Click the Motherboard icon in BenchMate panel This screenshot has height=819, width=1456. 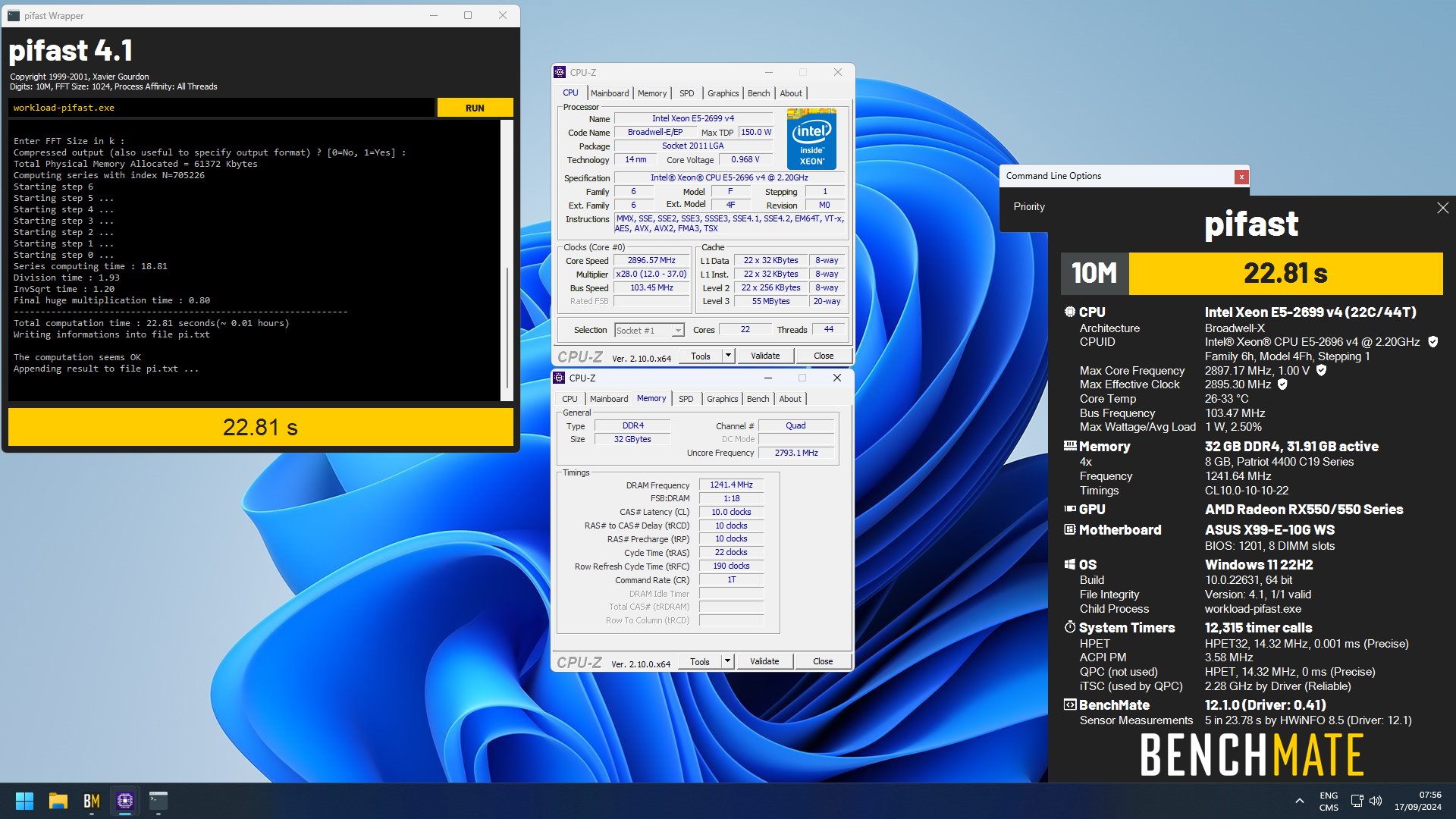click(1070, 529)
